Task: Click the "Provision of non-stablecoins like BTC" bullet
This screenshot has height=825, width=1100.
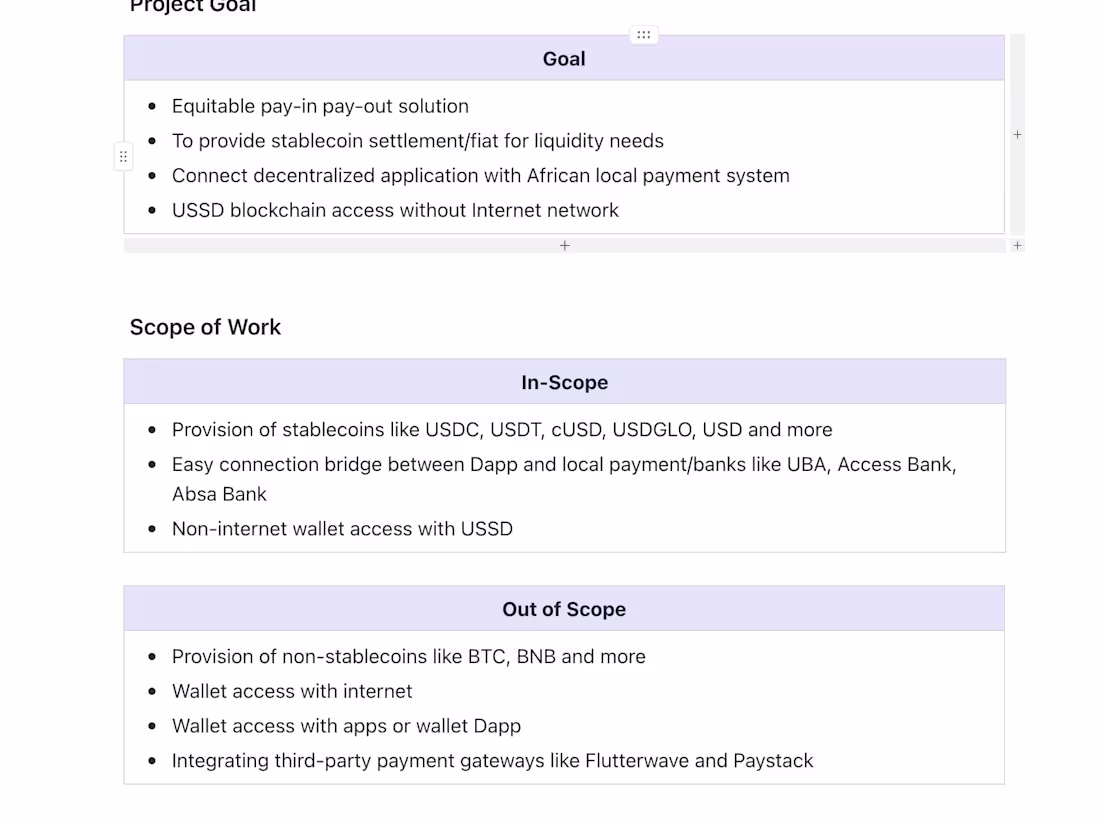Action: pos(408,657)
